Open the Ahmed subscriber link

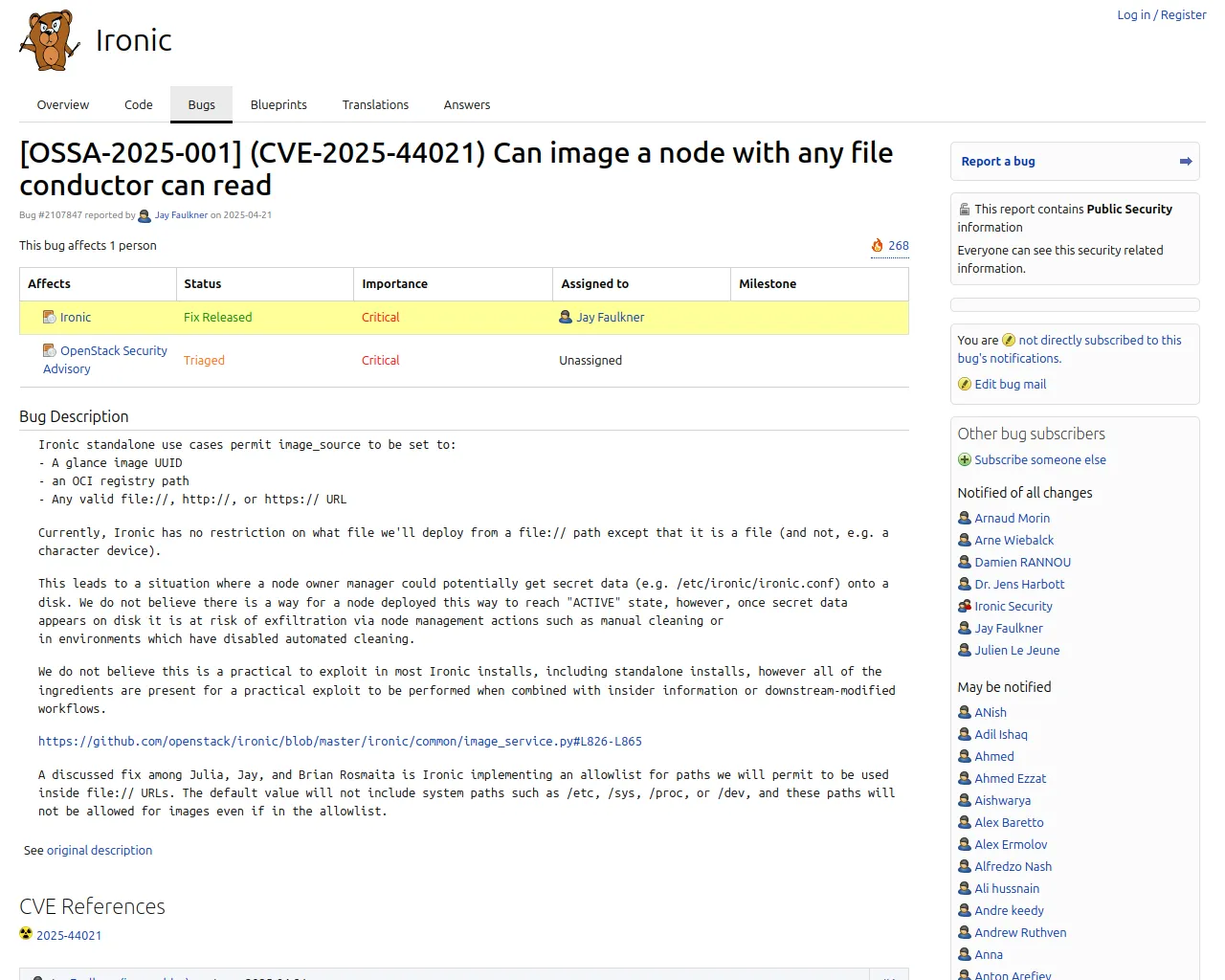[994, 757]
